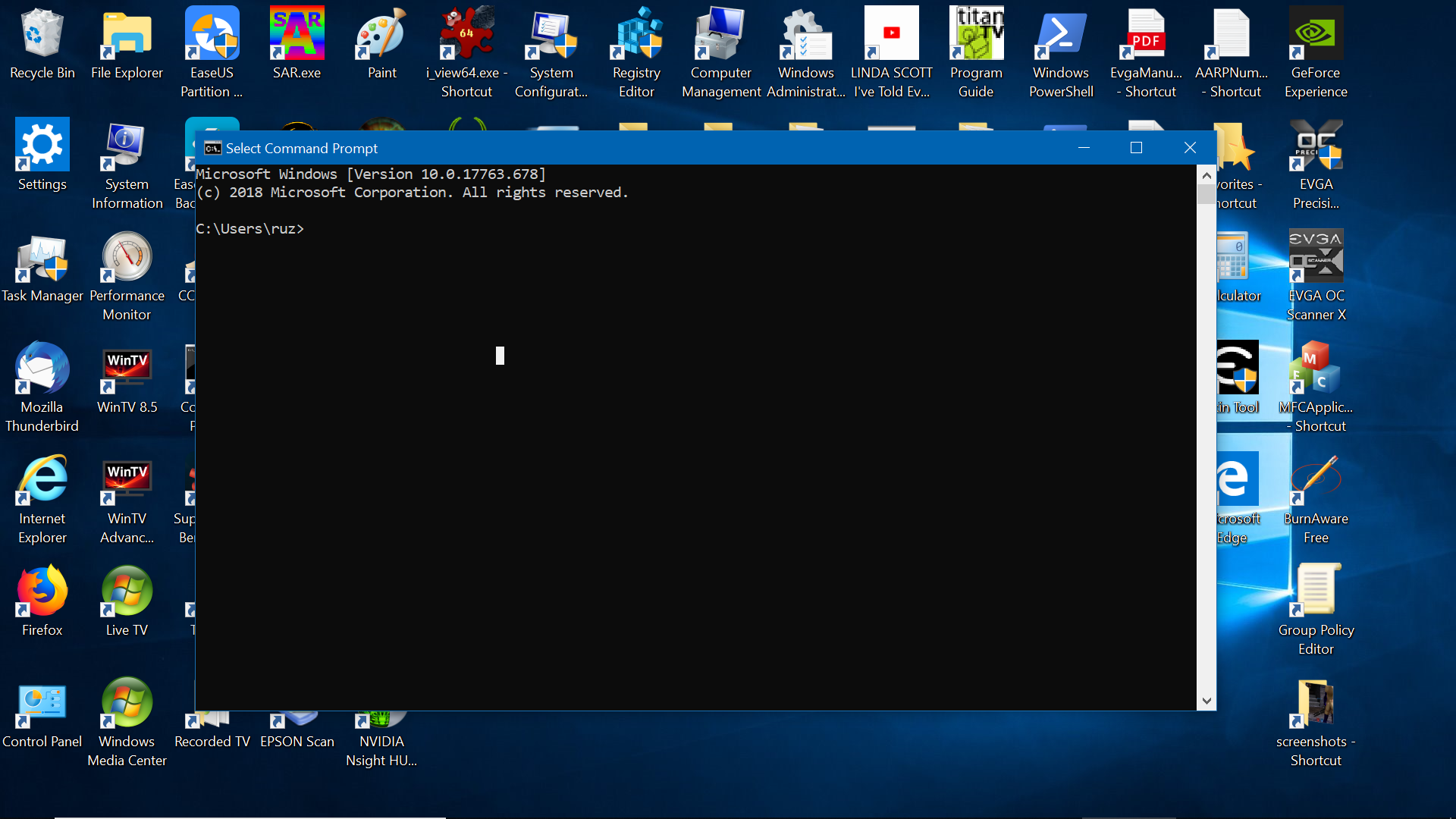This screenshot has width=1456, height=819.
Task: Maximize the Command Prompt window
Action: pos(1136,148)
